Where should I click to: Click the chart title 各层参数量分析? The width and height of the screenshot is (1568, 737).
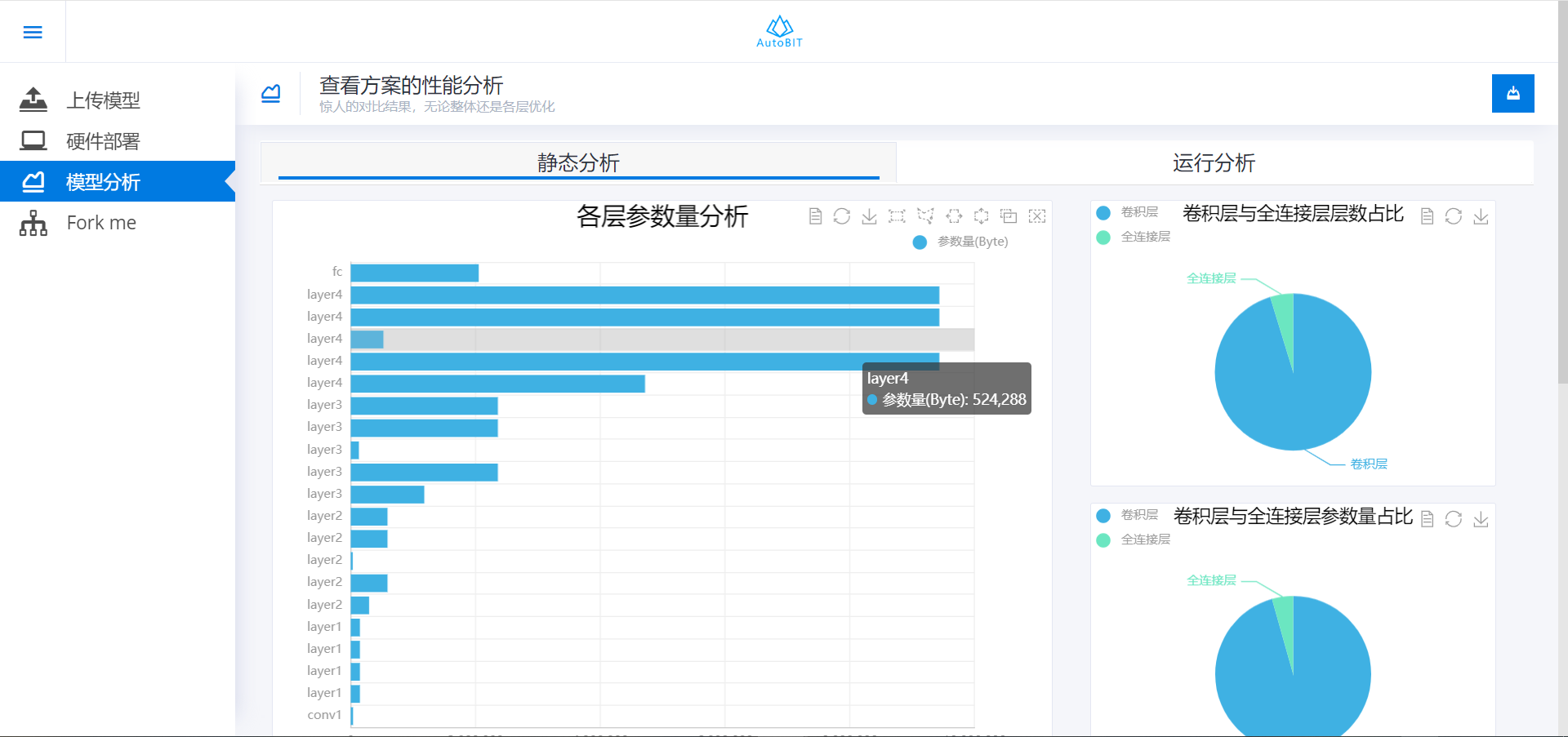(x=662, y=216)
